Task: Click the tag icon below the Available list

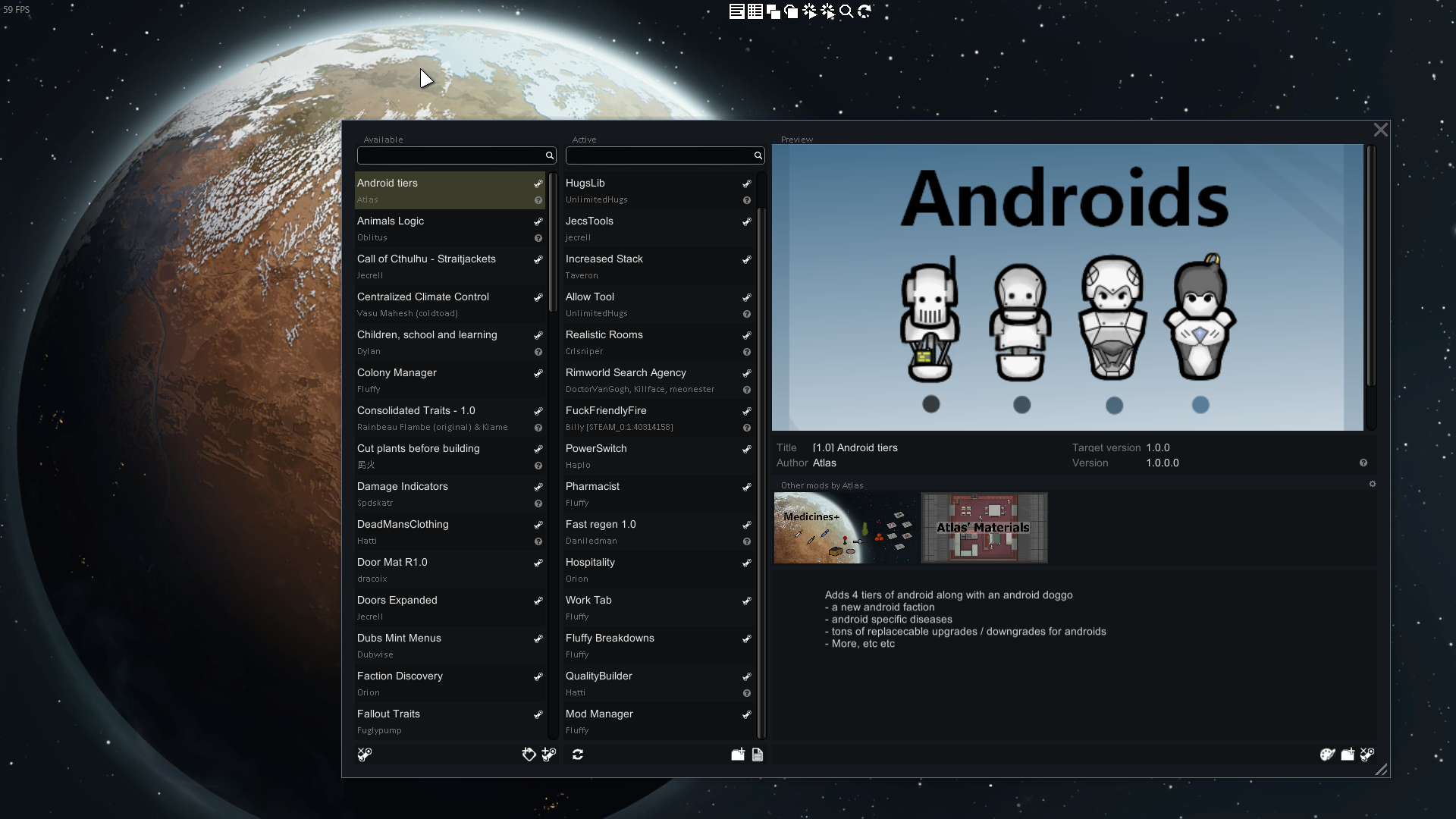Action: [x=529, y=755]
